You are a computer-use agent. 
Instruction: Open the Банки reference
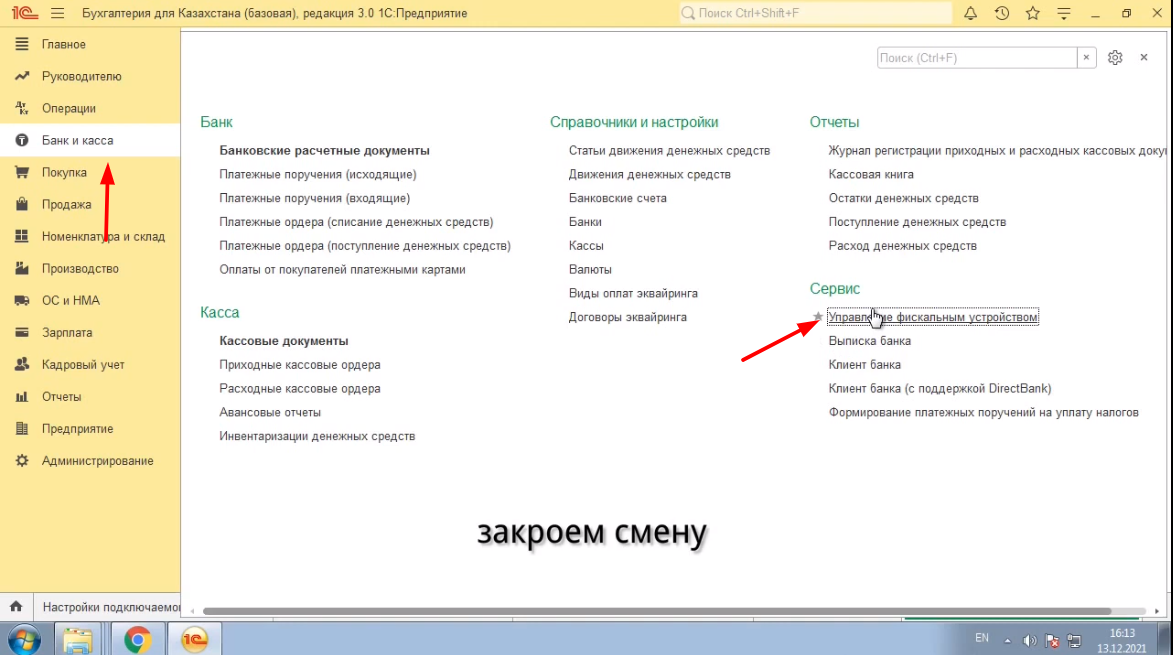[x=585, y=222]
